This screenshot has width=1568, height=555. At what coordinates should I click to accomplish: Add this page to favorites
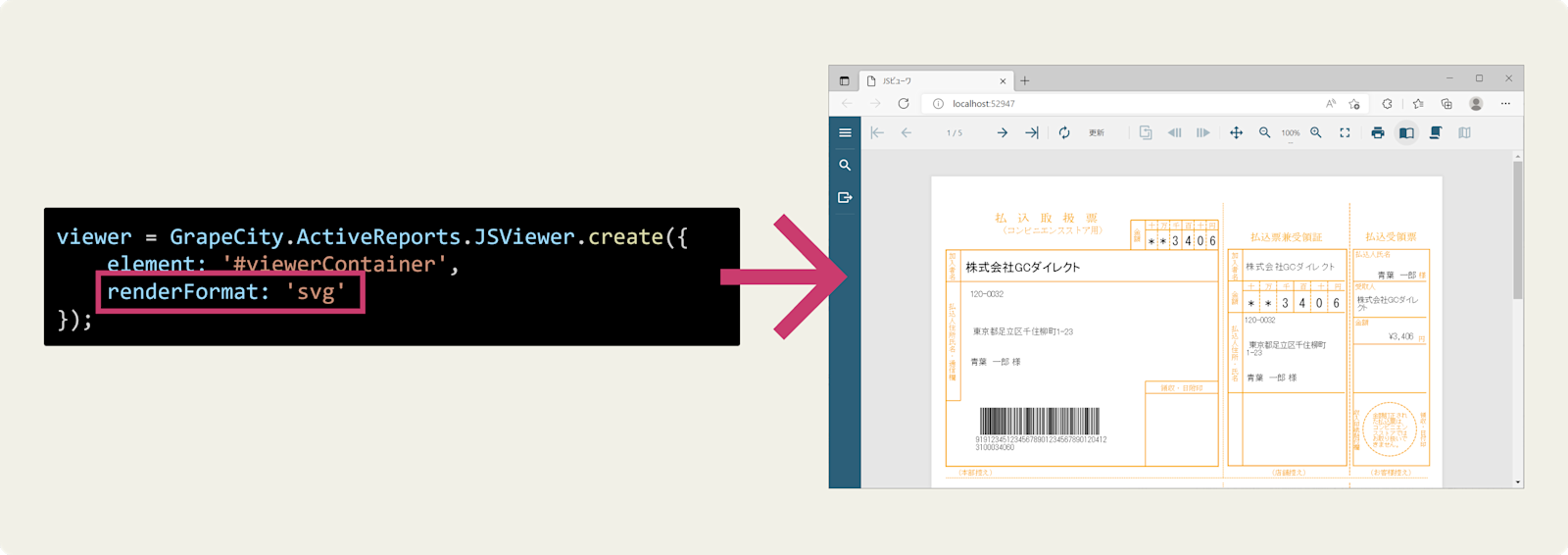[1354, 104]
